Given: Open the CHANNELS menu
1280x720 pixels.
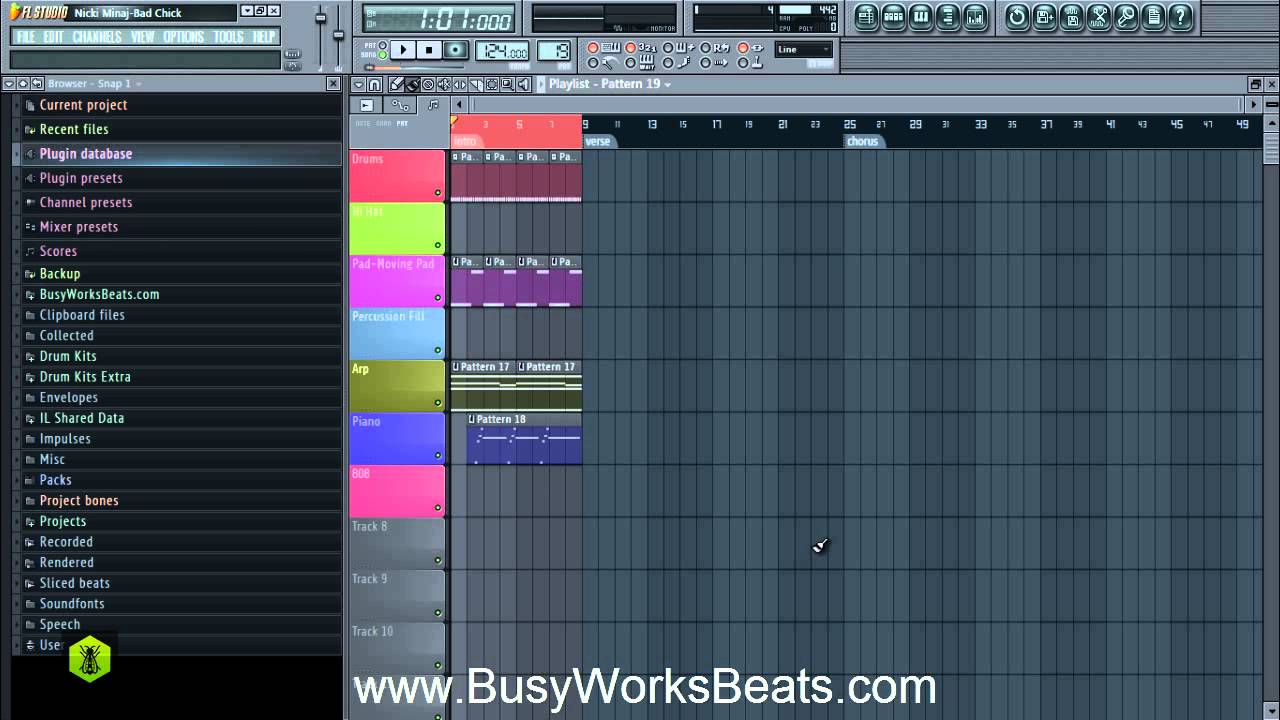Looking at the screenshot, I should click(97, 37).
